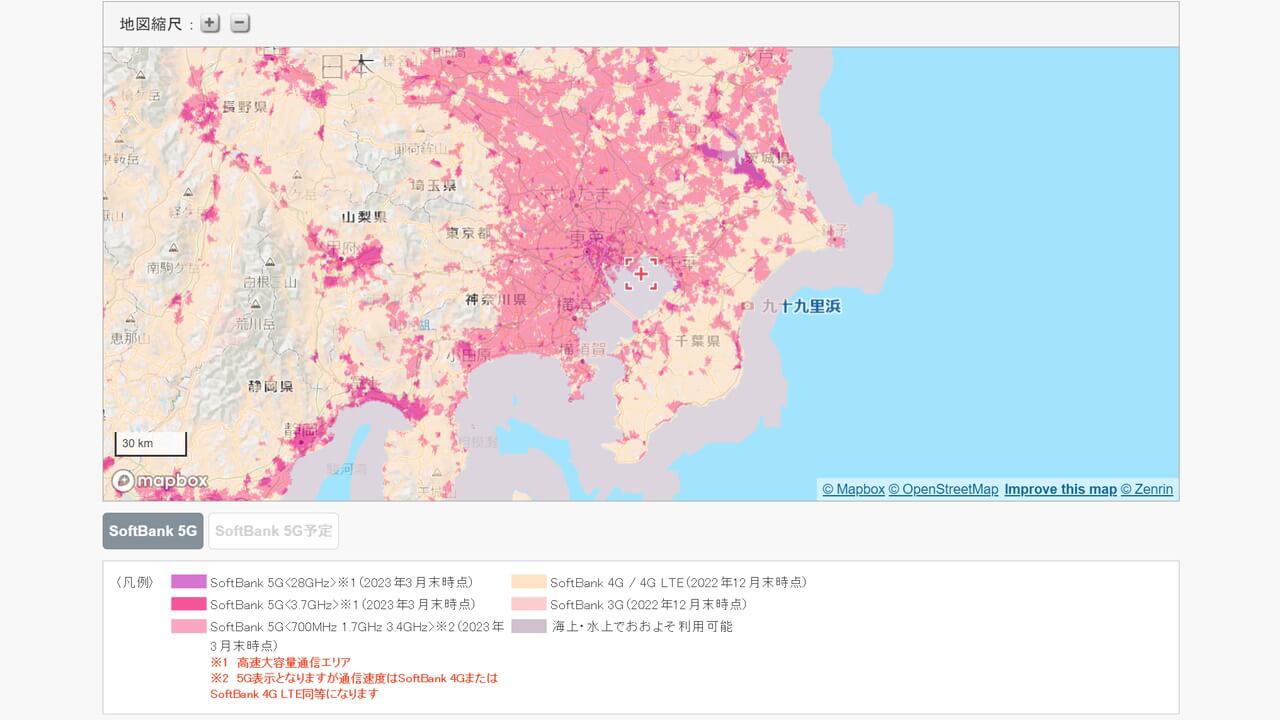Image resolution: width=1280 pixels, height=720 pixels.
Task: Select the SoftBank 5G tab
Action: (152, 530)
